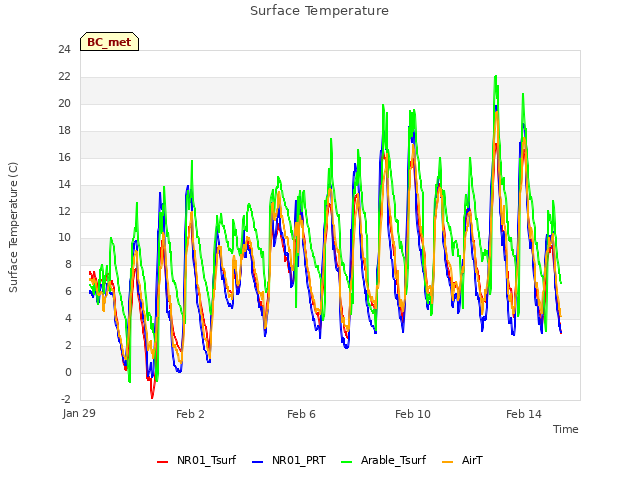The image size is (640, 480).
Task: Toggle the NR01_Tsurf legend entry
Action: click(197, 460)
